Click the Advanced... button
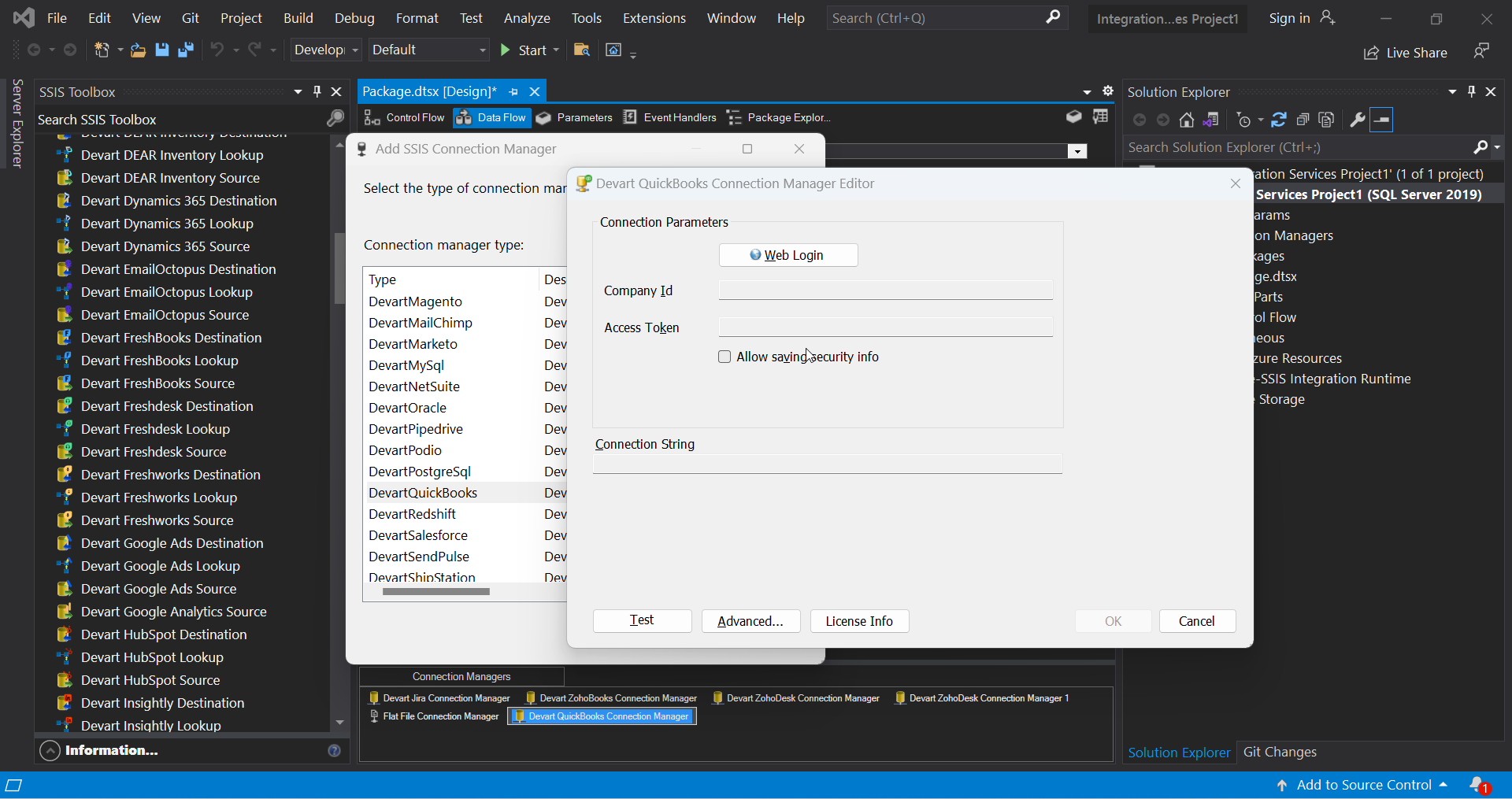This screenshot has width=1512, height=799. (750, 621)
